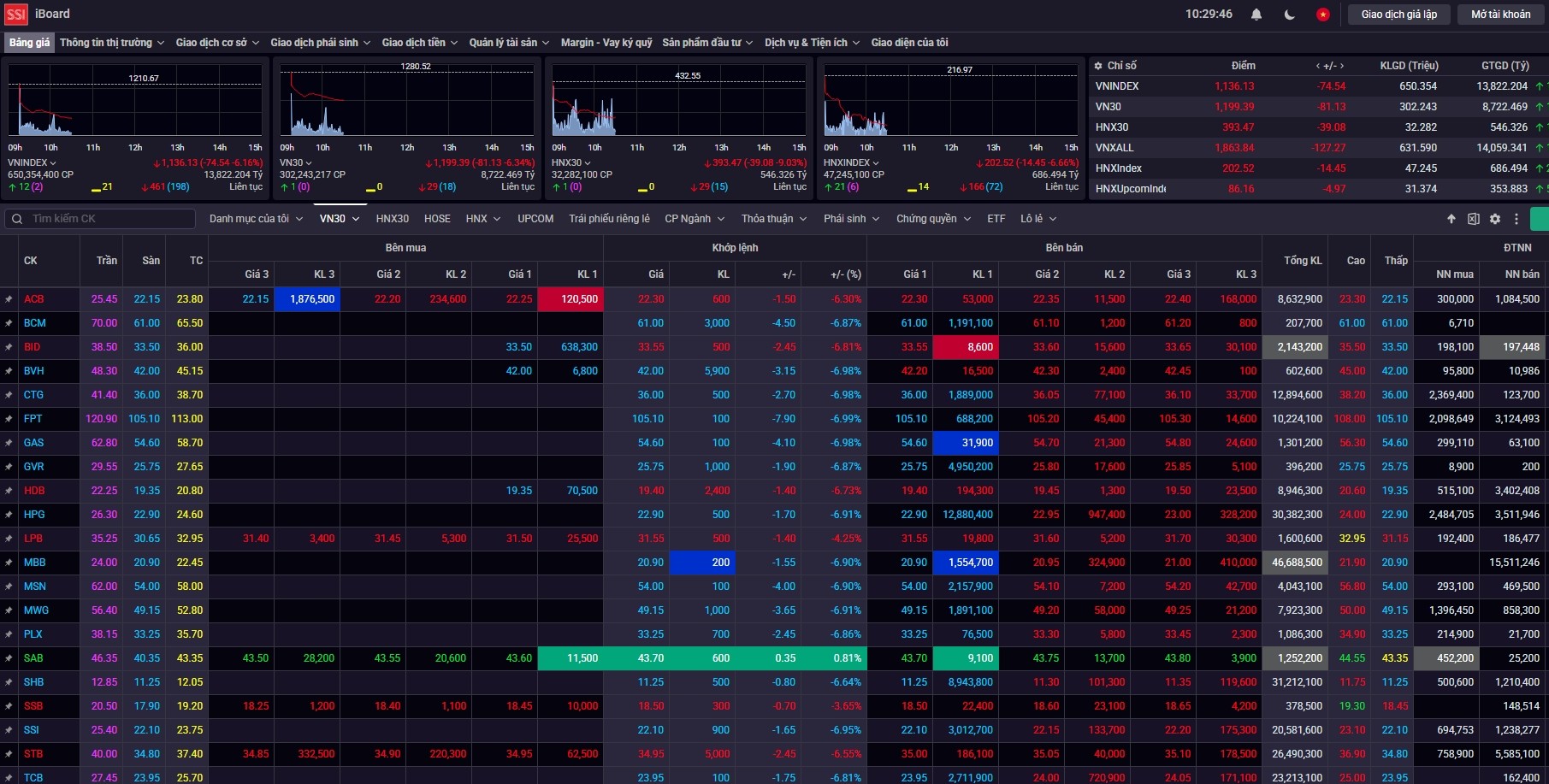Switch to the ETF tab

pyautogui.click(x=996, y=219)
